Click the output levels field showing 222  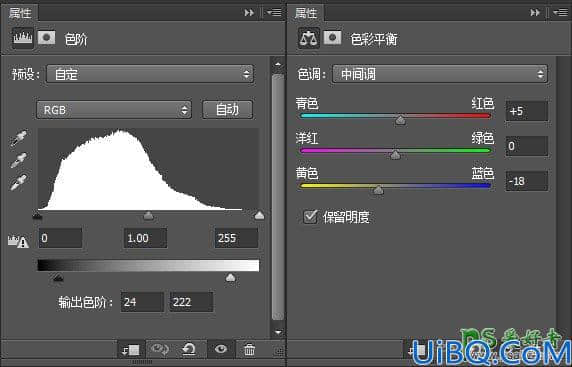192,302
